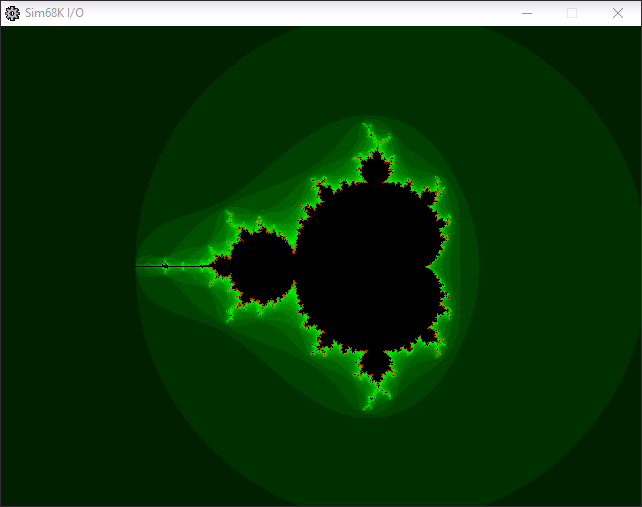
Task: Click the greyed-out maximize button
Action: [572, 13]
